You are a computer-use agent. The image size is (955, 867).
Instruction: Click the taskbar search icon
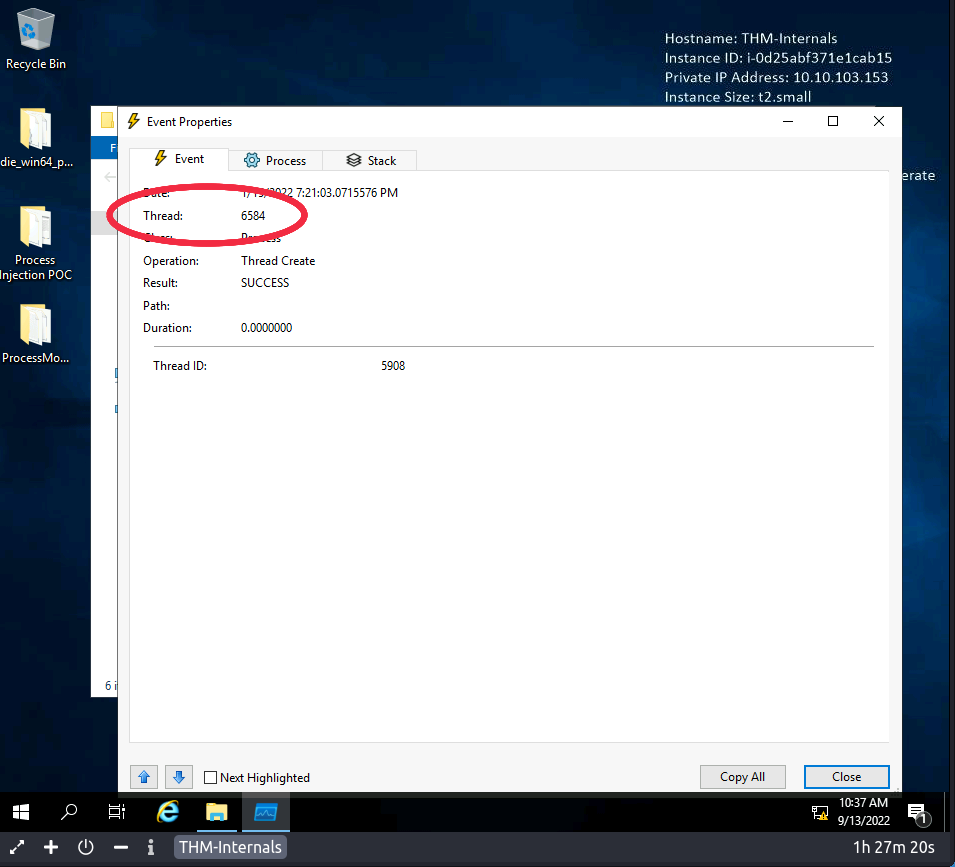[x=69, y=812]
